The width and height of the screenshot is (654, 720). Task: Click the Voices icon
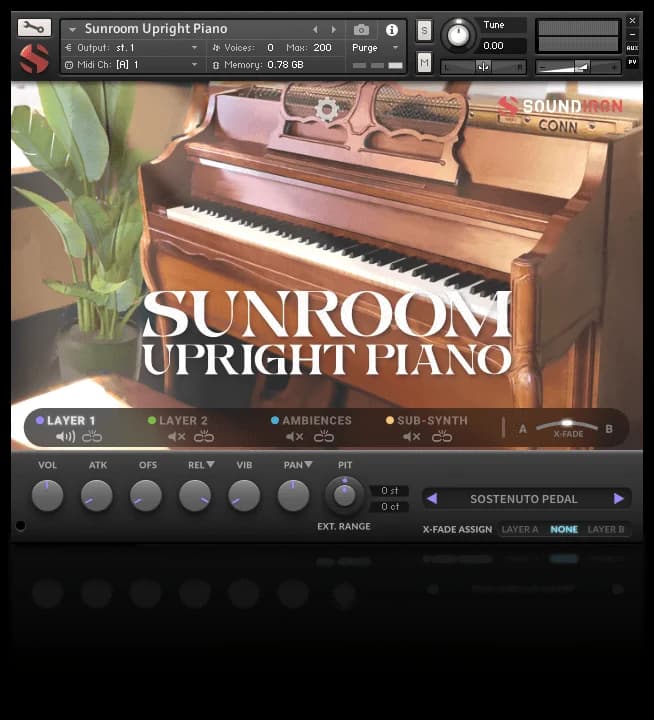(216, 47)
